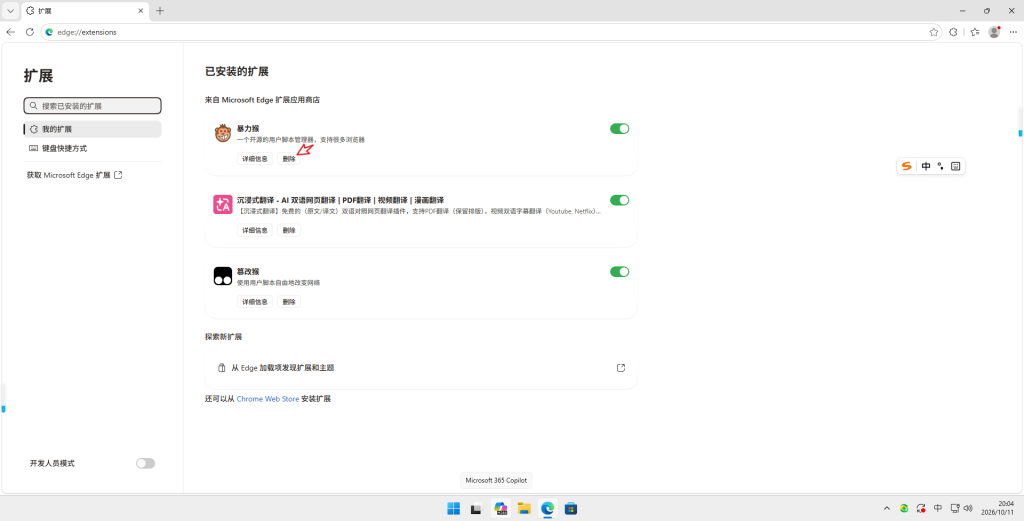Screen dimensions: 1024x521
Task: Close the 扩展 tab
Action: click(141, 10)
